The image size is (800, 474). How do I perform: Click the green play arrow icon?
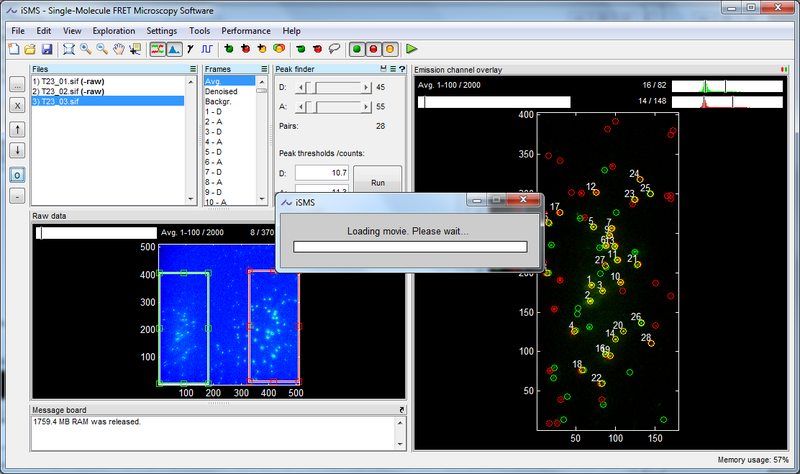click(x=411, y=48)
